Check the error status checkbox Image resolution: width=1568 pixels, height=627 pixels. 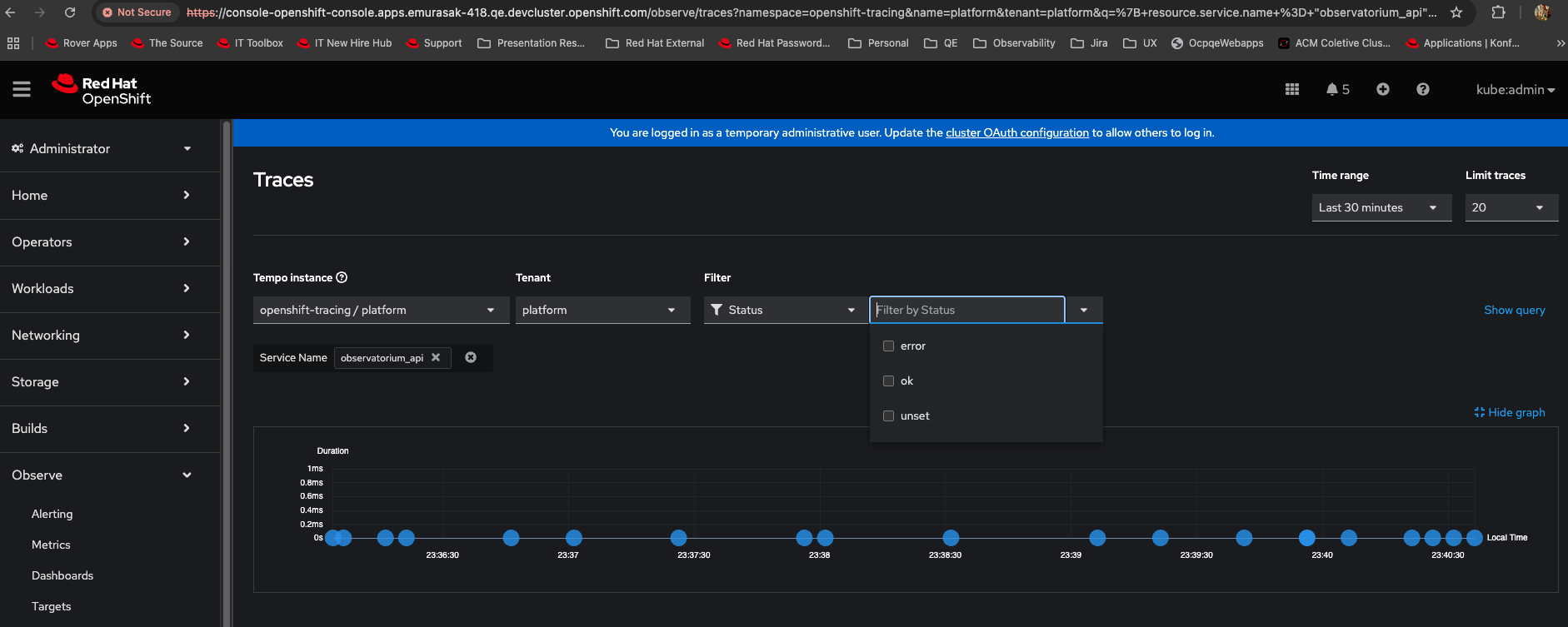(888, 346)
